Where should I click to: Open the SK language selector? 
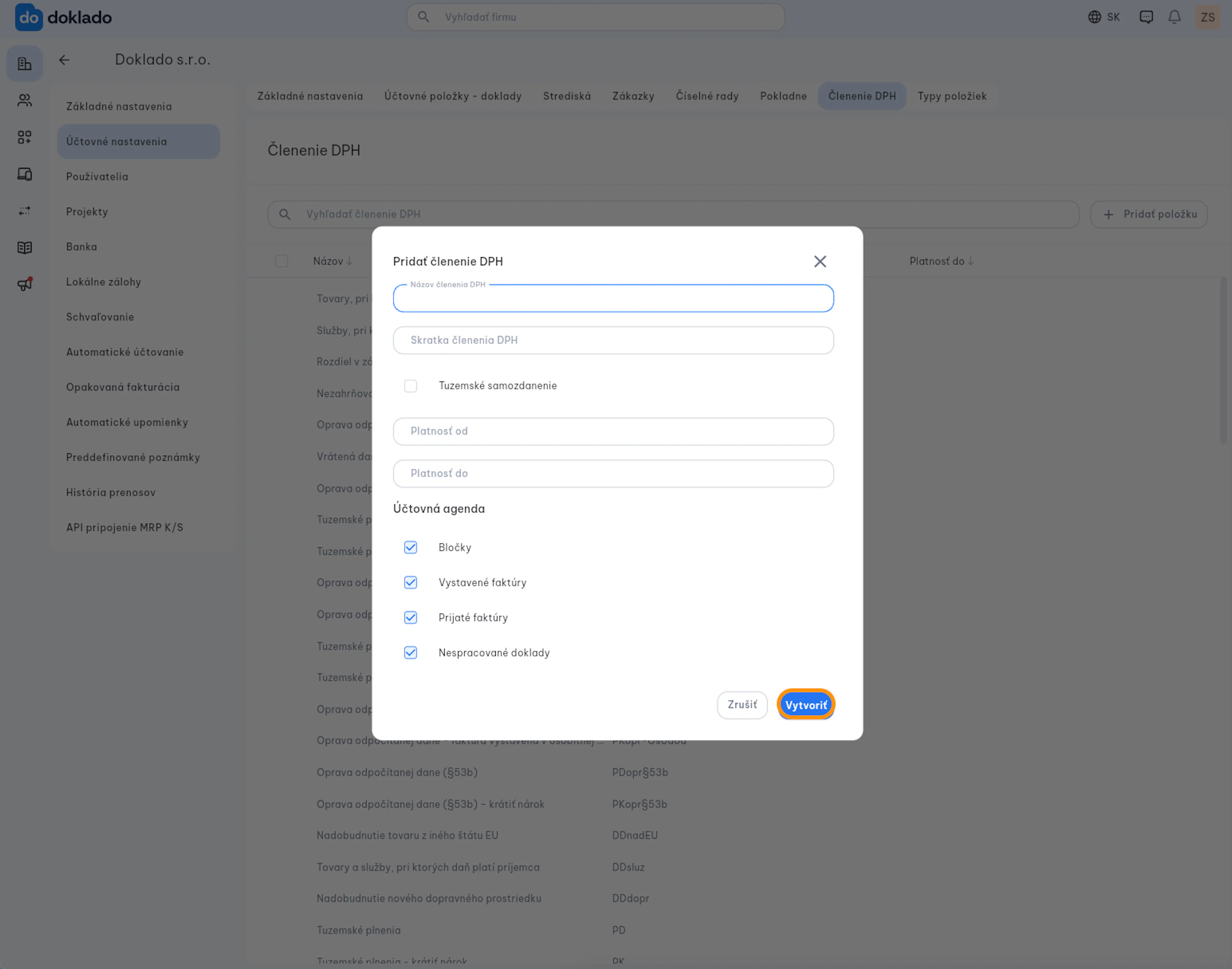click(1104, 17)
